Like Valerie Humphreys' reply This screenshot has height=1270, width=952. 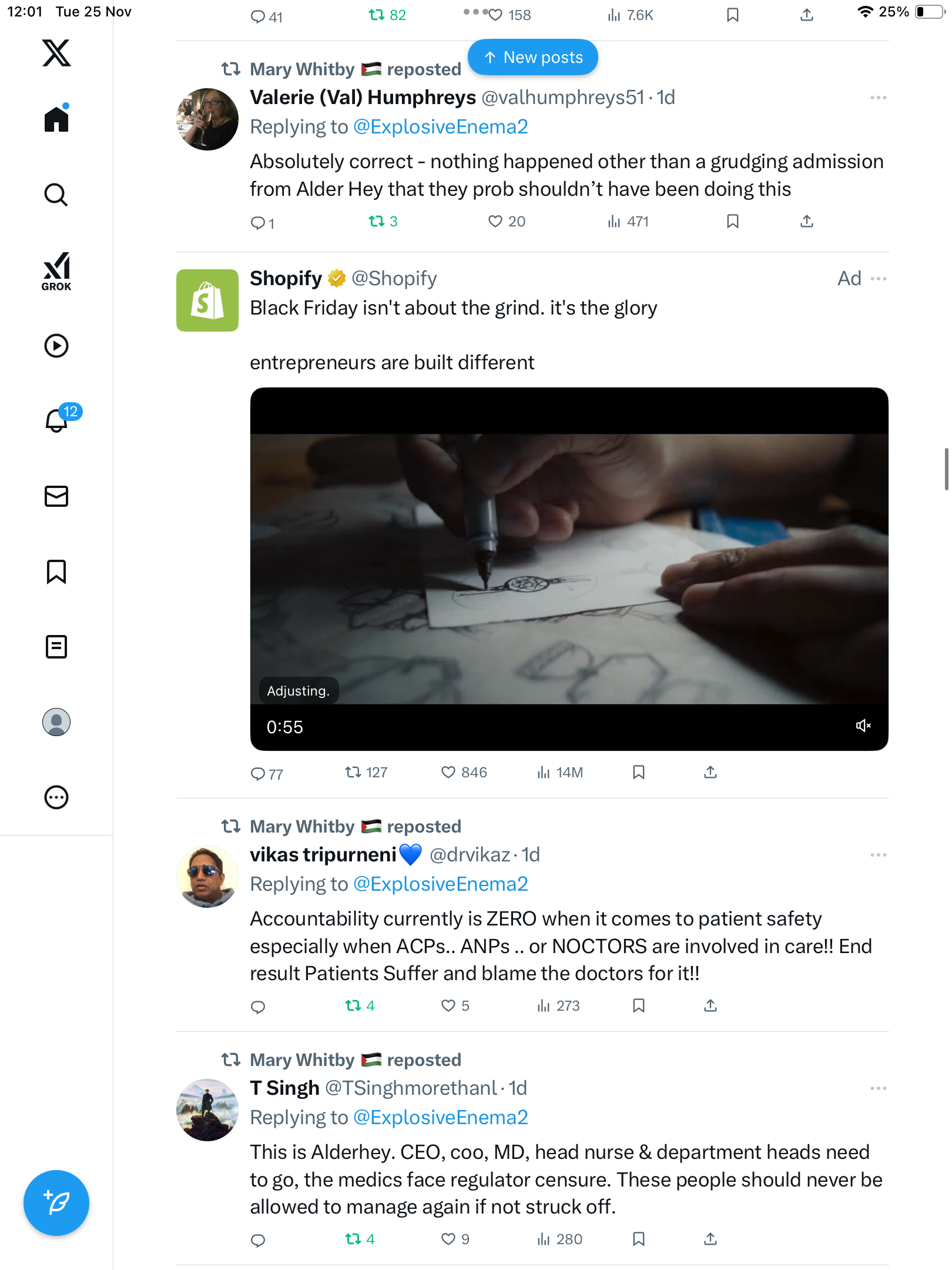[495, 221]
